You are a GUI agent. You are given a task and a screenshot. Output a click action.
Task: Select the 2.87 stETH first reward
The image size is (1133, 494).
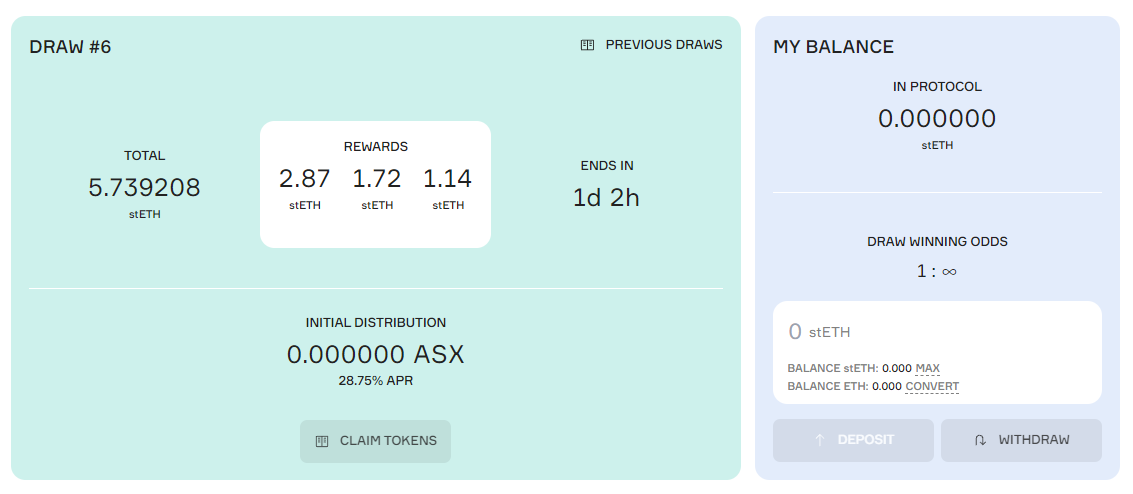(305, 188)
